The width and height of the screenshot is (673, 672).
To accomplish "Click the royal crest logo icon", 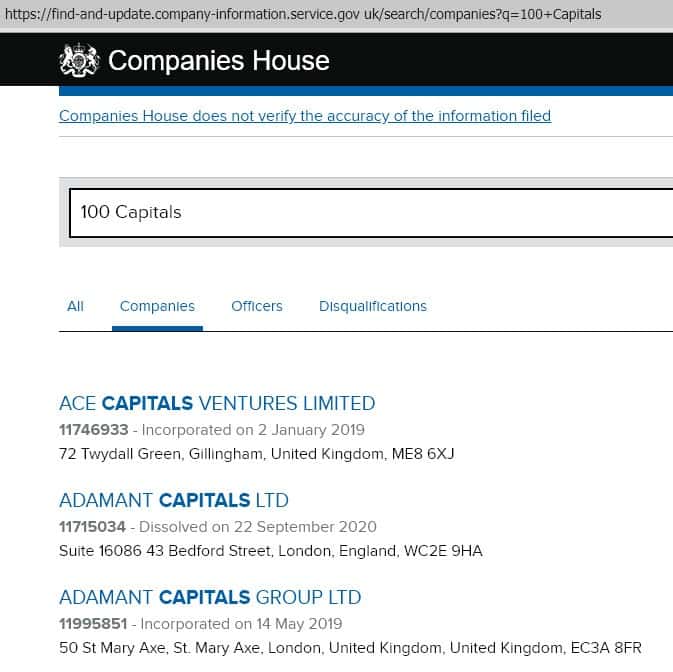I will pos(80,60).
